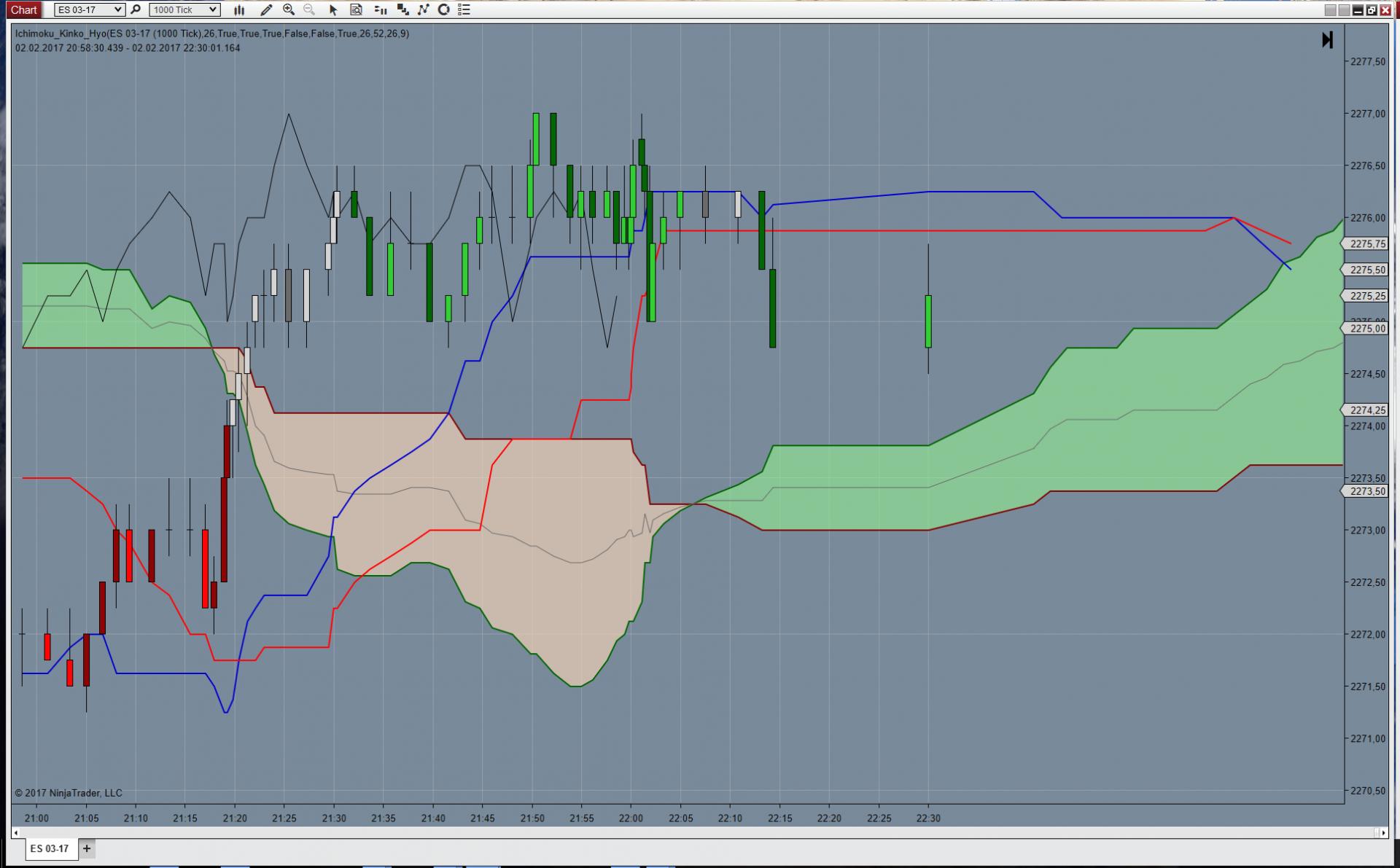The width and height of the screenshot is (1400, 868).
Task: Add a new tab with plus button
Action: (87, 848)
